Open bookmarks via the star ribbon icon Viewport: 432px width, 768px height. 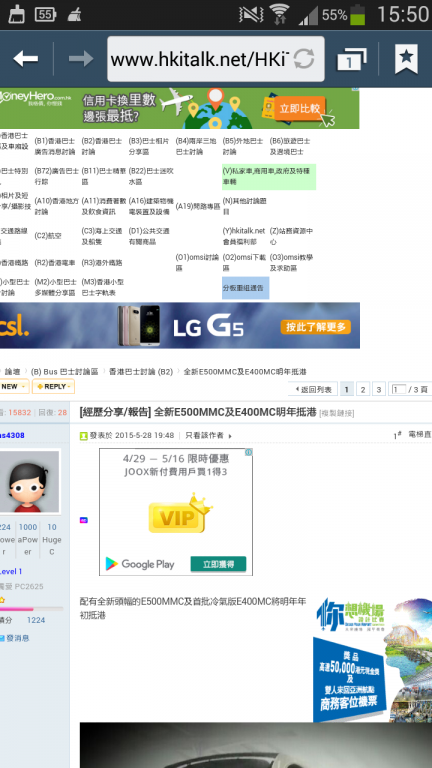tap(406, 59)
